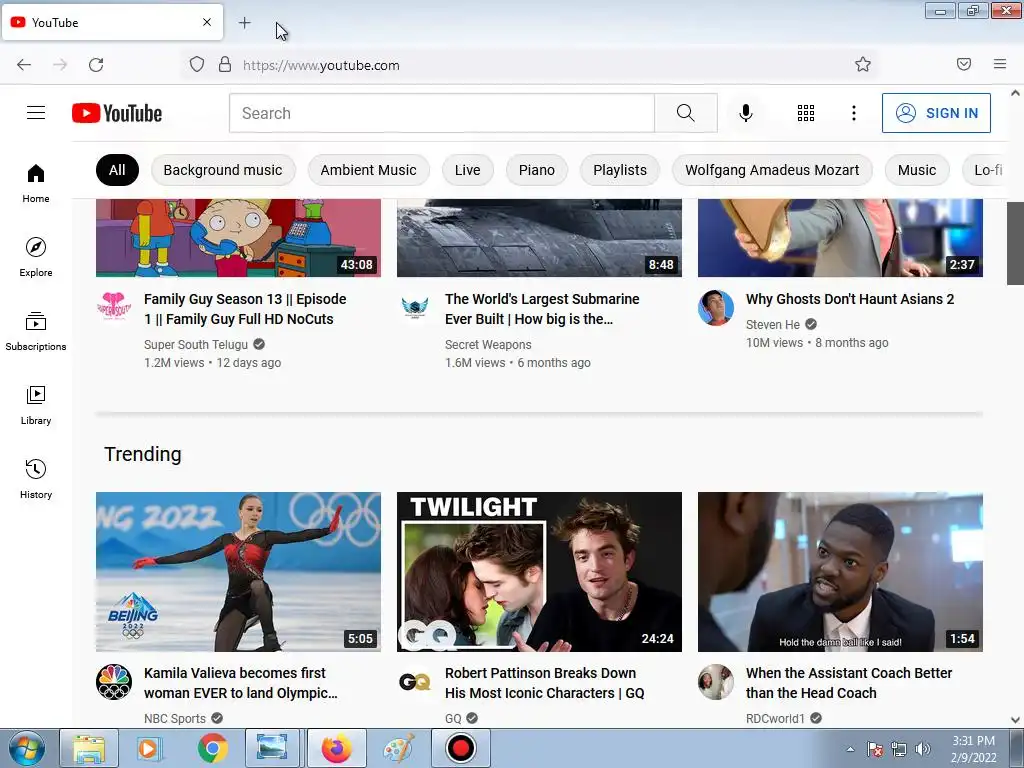Open When the Assistant Coach Better title
This screenshot has width=1024, height=768.
click(x=849, y=683)
